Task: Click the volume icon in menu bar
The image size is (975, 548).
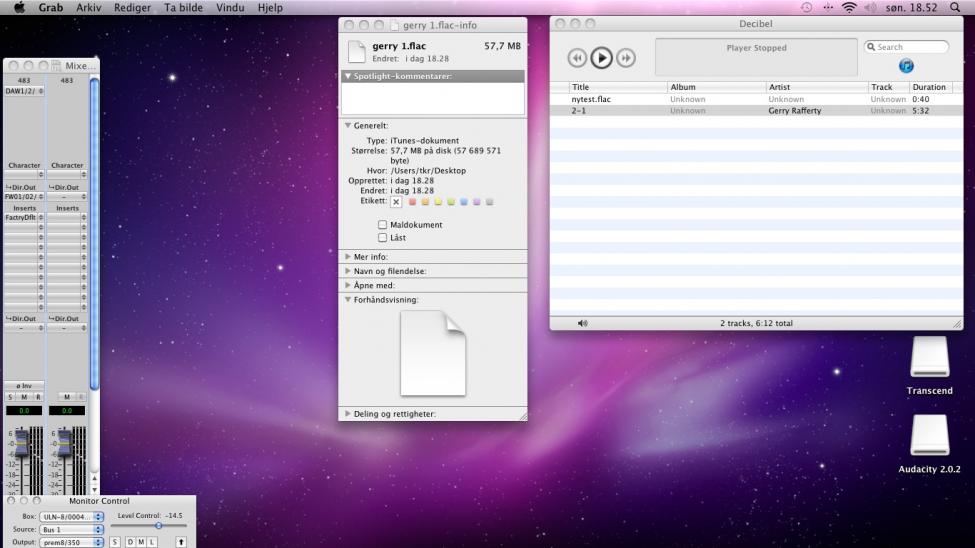Action: click(x=871, y=7)
